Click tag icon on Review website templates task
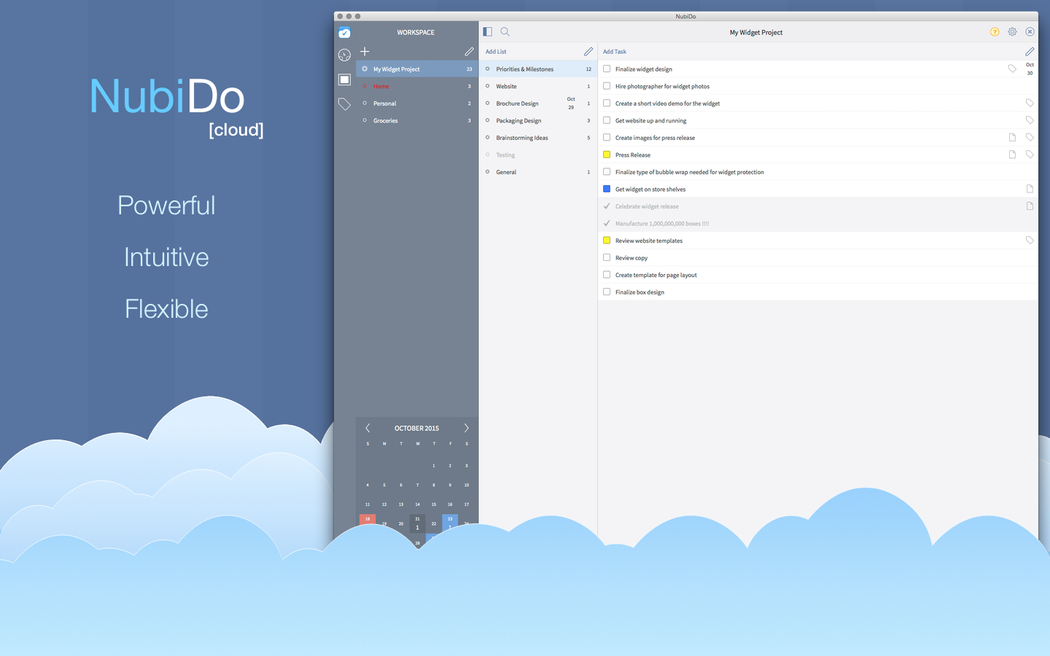The image size is (1050, 656). click(x=1030, y=241)
